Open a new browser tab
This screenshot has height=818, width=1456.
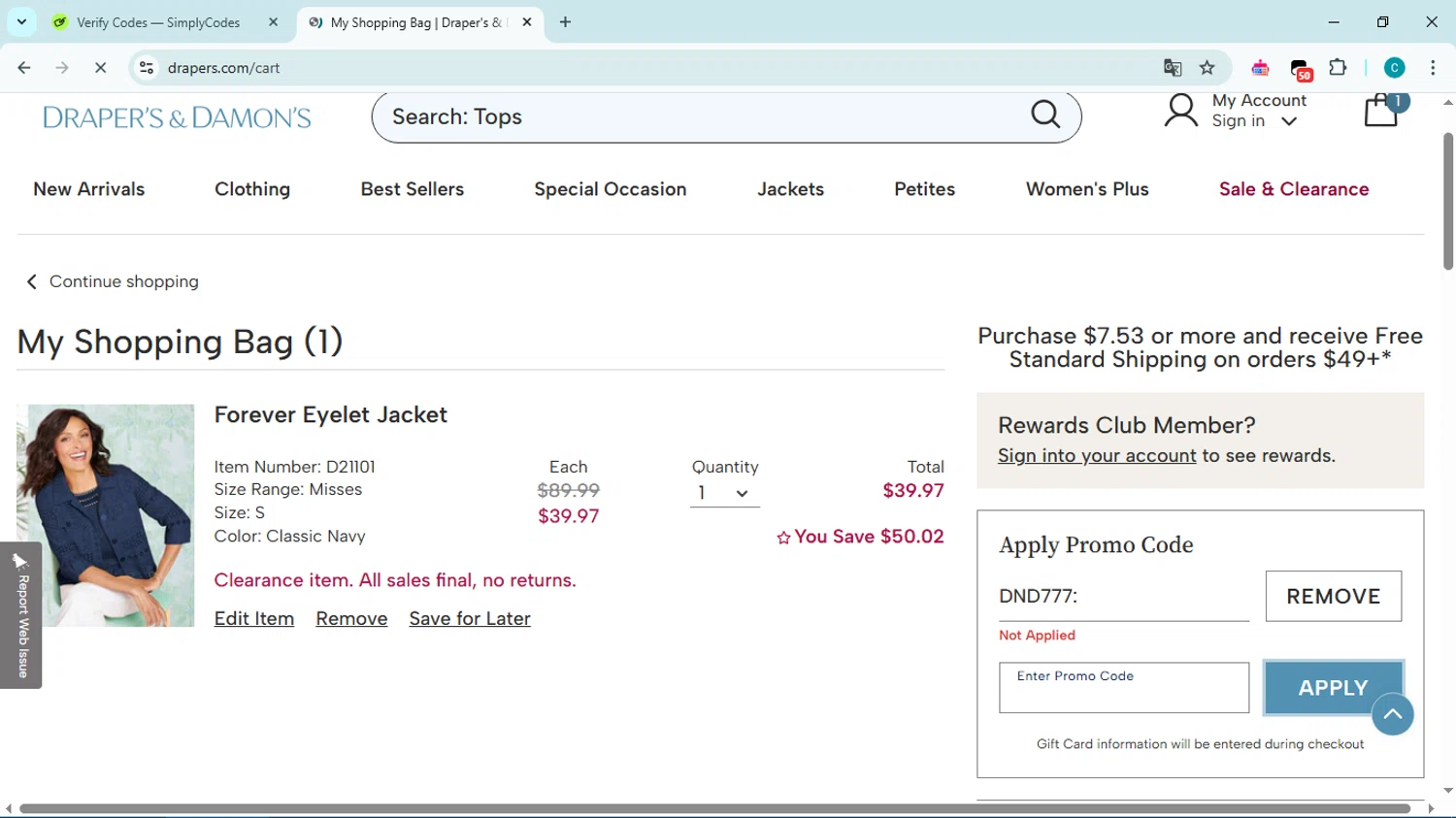click(x=565, y=21)
